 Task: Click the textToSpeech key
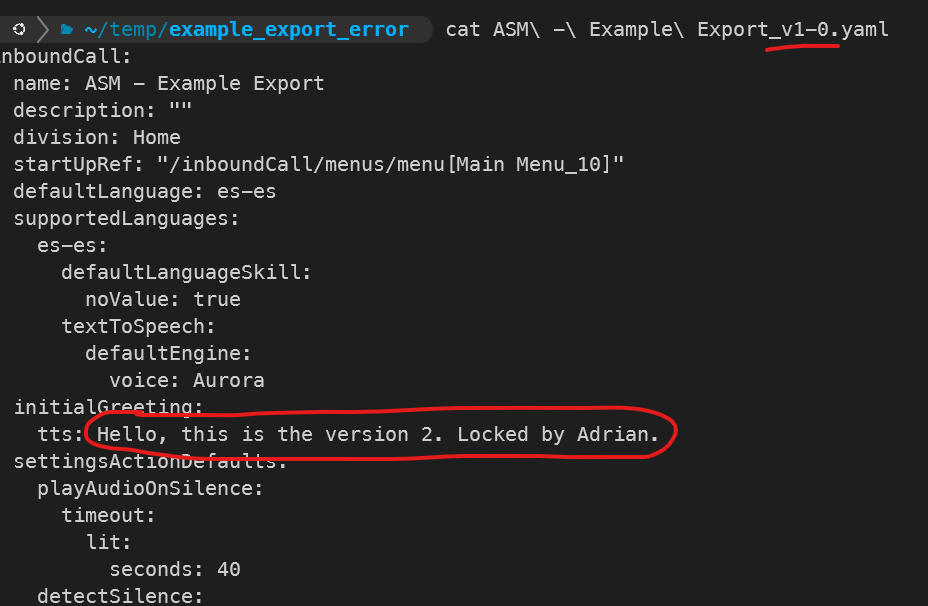138,326
